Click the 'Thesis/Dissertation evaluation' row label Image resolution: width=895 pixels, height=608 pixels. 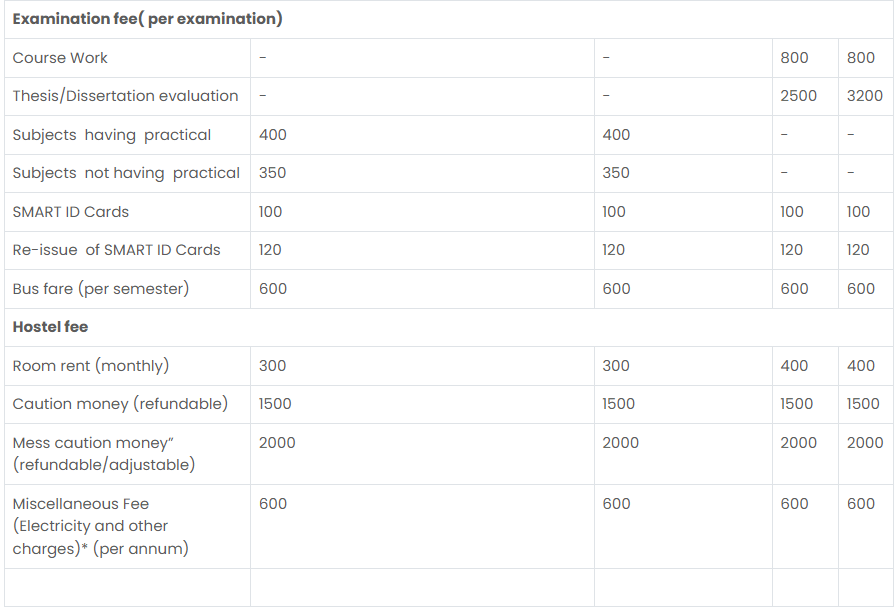[x=125, y=96]
